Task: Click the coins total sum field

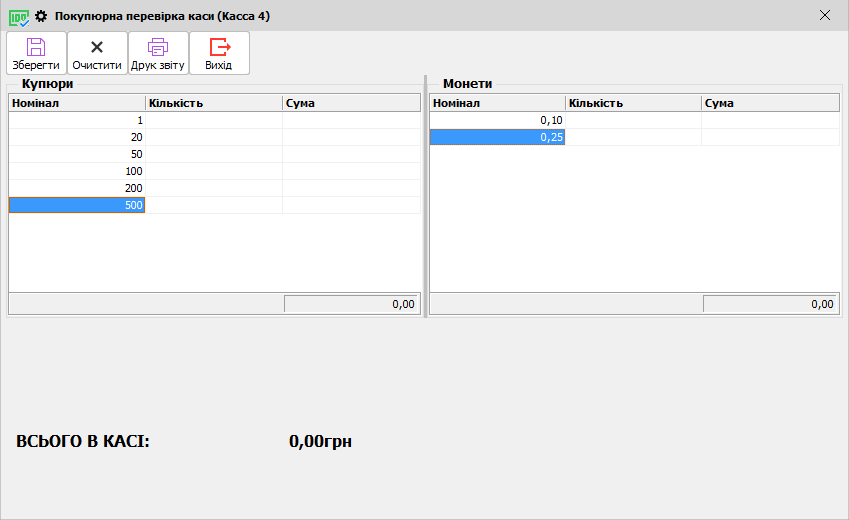Action: click(770, 304)
